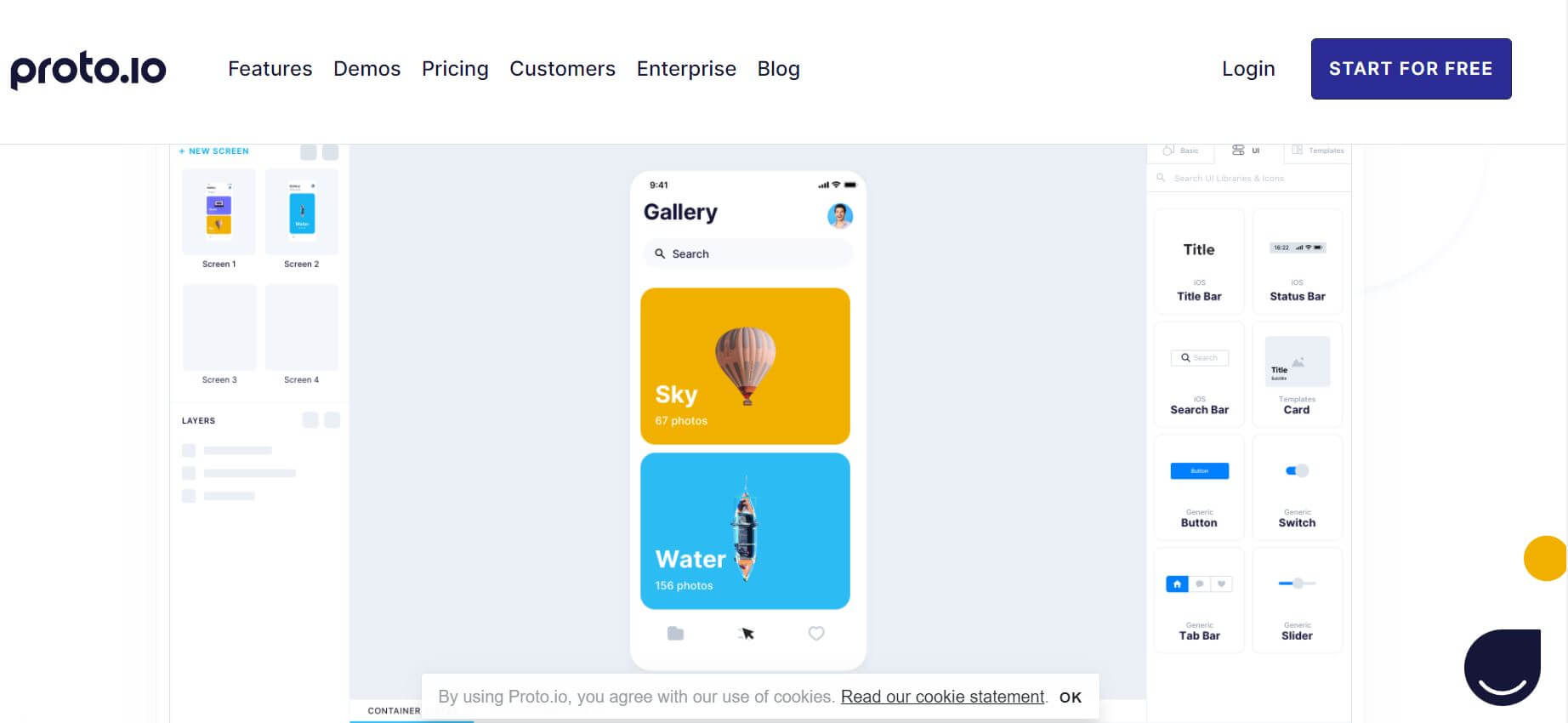1568x723 pixels.
Task: Toggle the Generic Switch component
Action: pos(1296,470)
